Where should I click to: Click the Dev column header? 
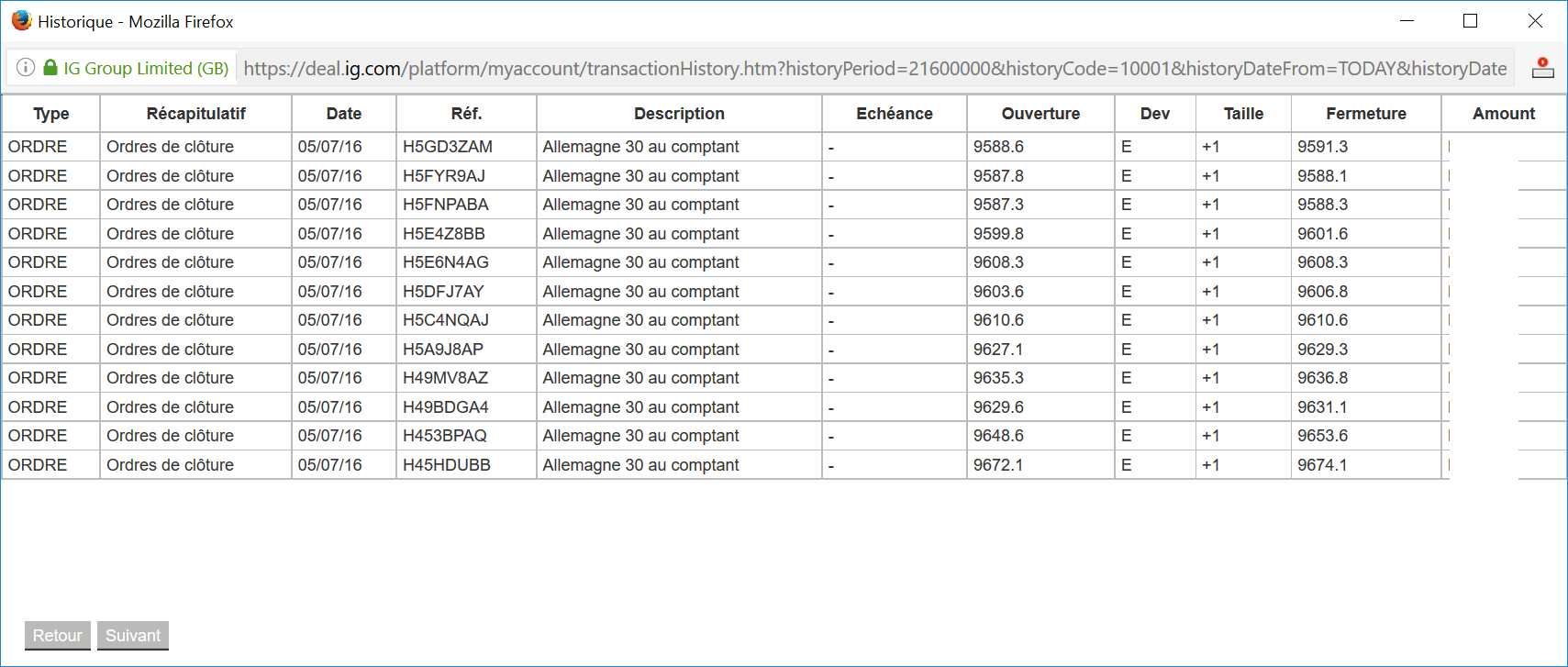coord(1155,114)
